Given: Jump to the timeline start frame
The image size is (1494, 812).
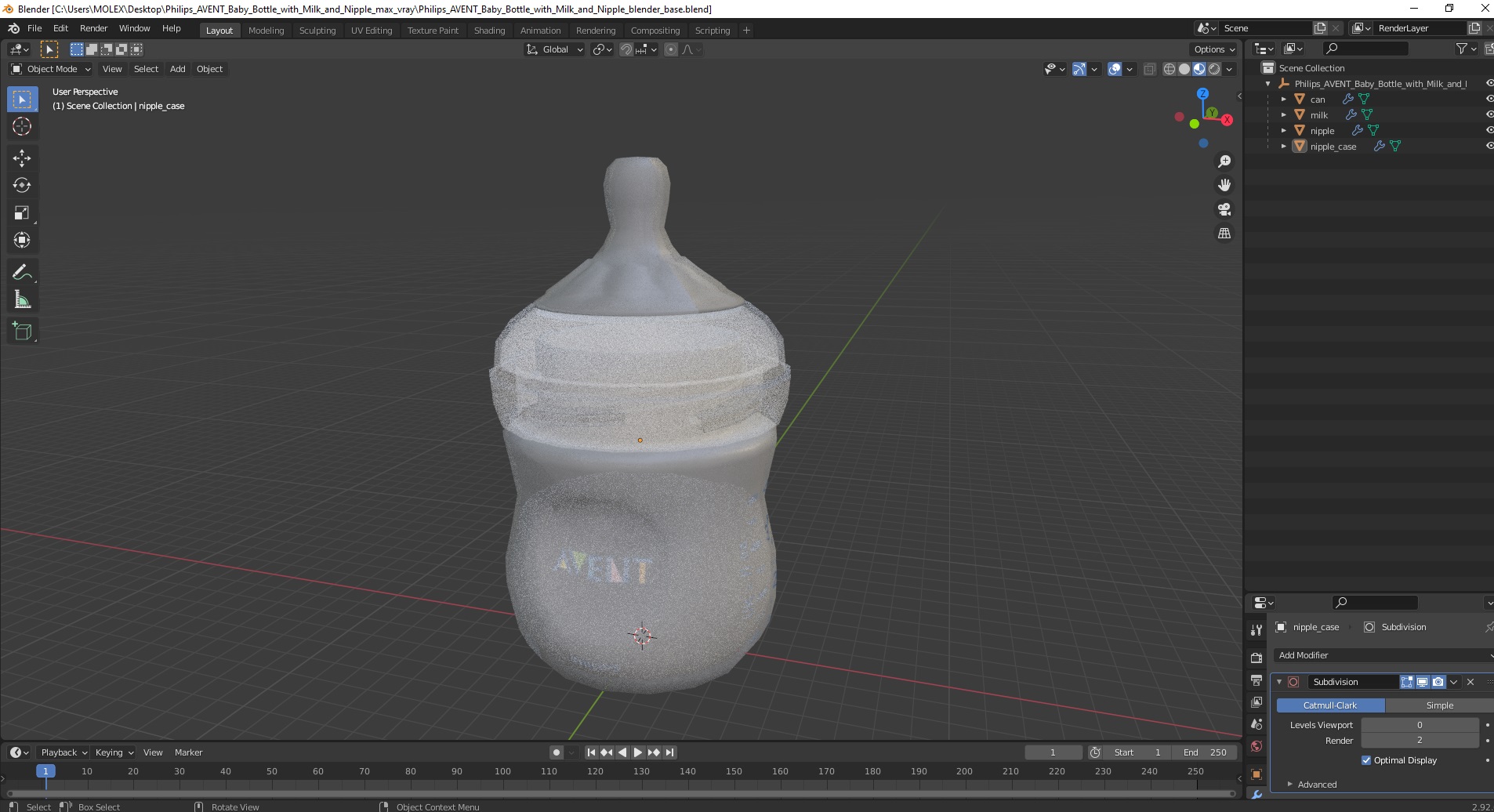Looking at the screenshot, I should tap(592, 752).
